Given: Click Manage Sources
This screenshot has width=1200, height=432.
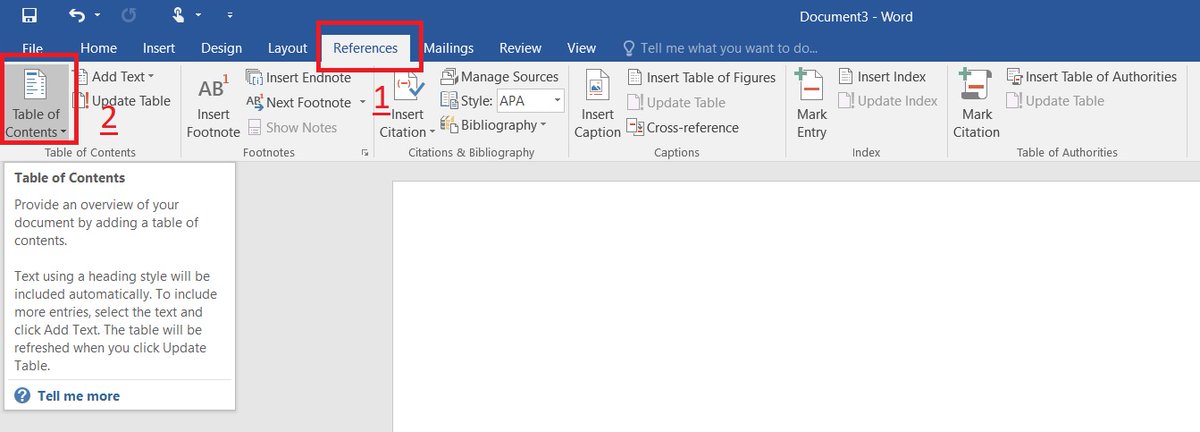Looking at the screenshot, I should tap(499, 77).
